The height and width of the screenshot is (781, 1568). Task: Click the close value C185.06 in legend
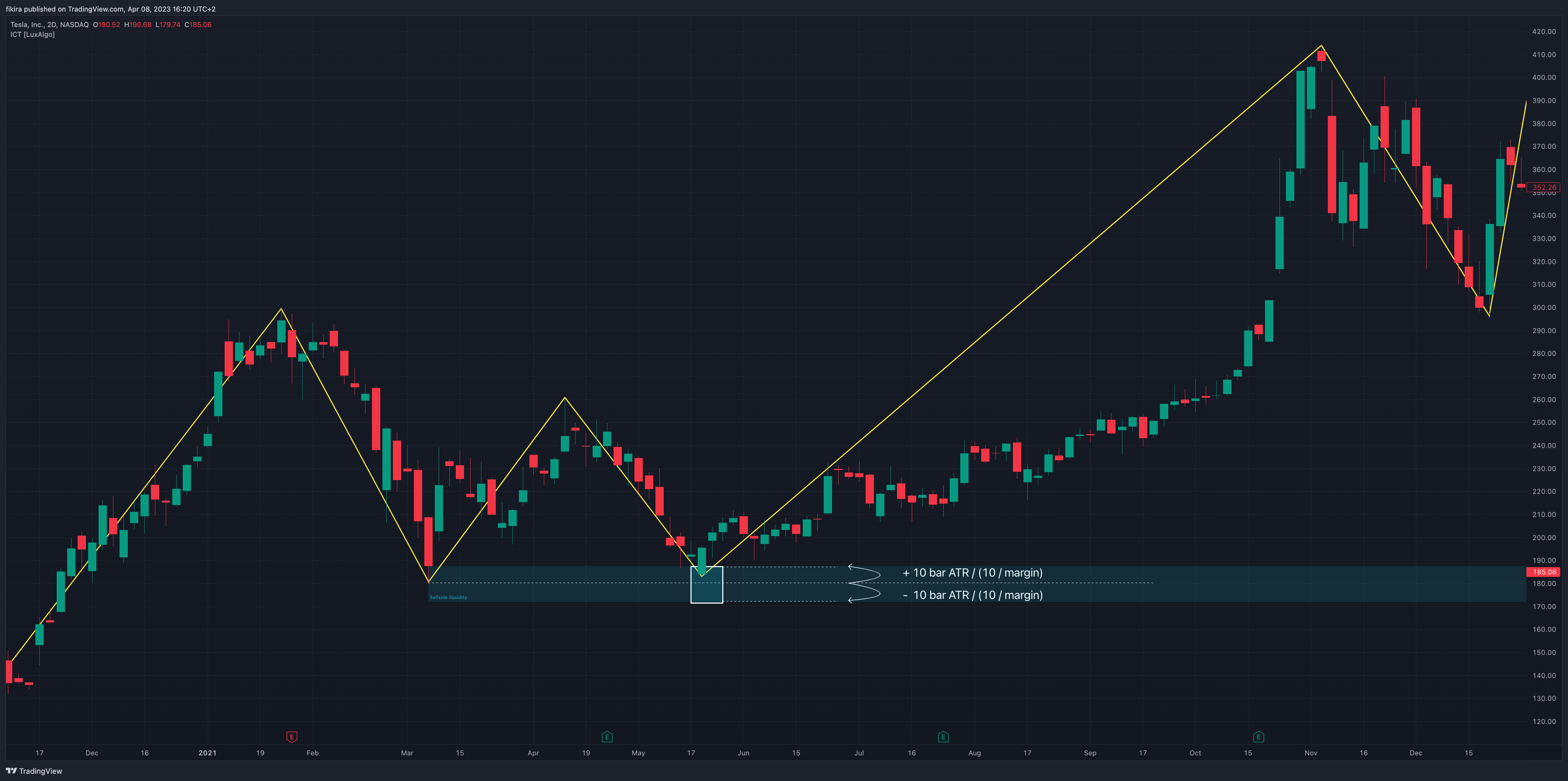tap(198, 25)
